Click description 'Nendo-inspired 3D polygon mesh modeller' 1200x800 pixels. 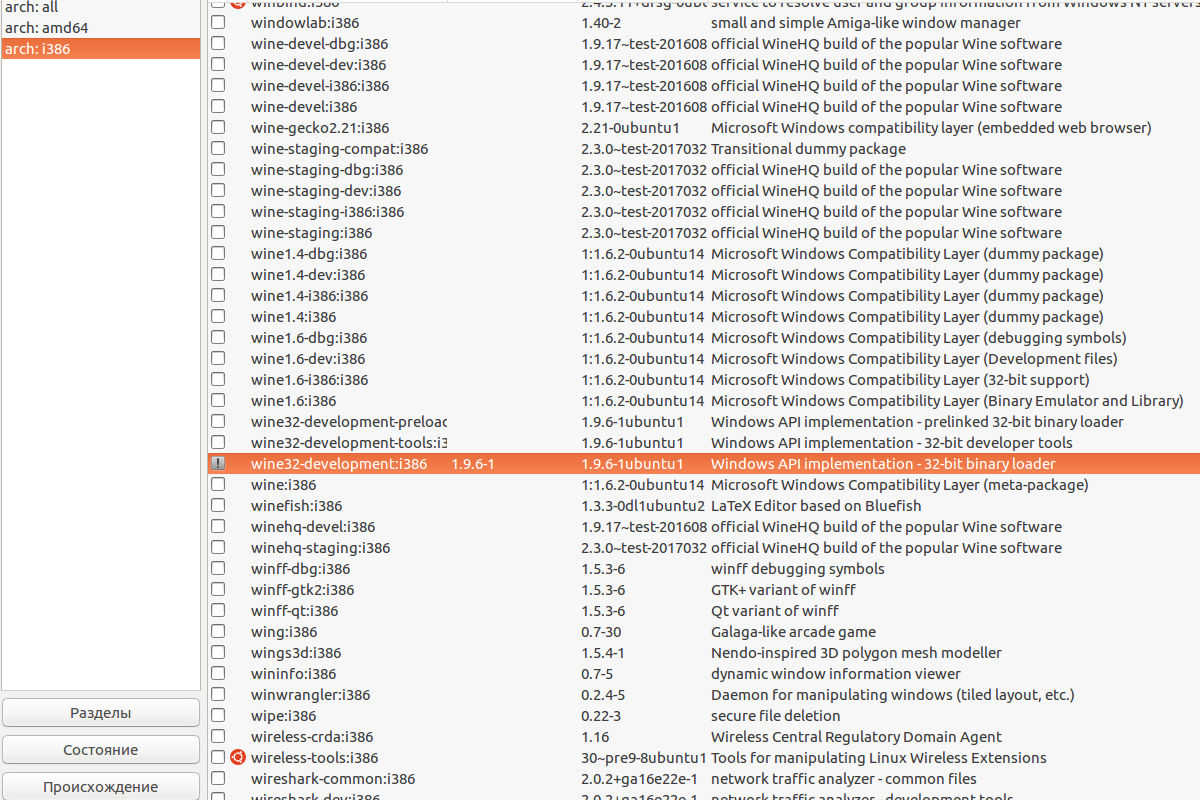point(856,652)
